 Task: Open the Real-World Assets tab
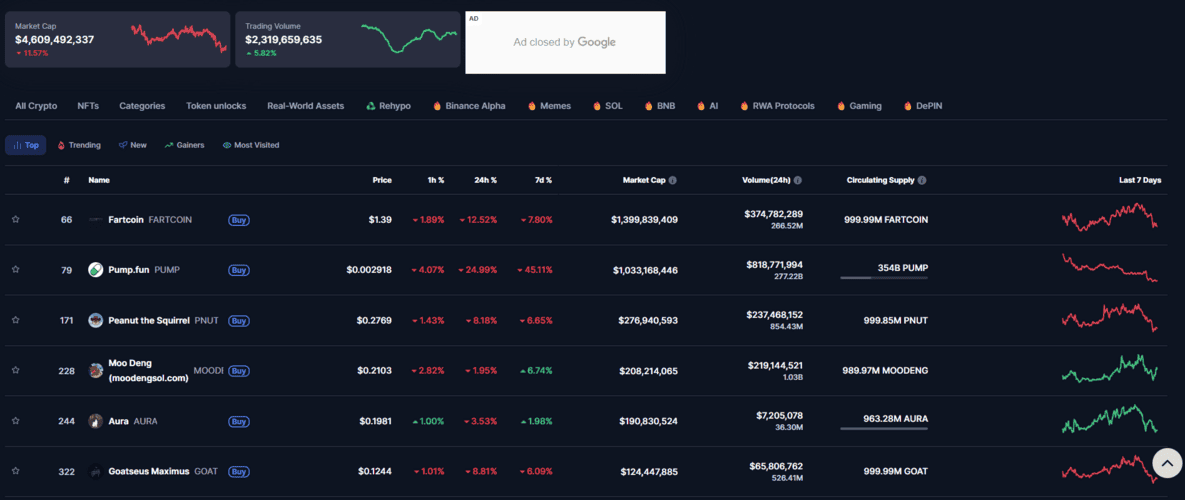pyautogui.click(x=305, y=106)
